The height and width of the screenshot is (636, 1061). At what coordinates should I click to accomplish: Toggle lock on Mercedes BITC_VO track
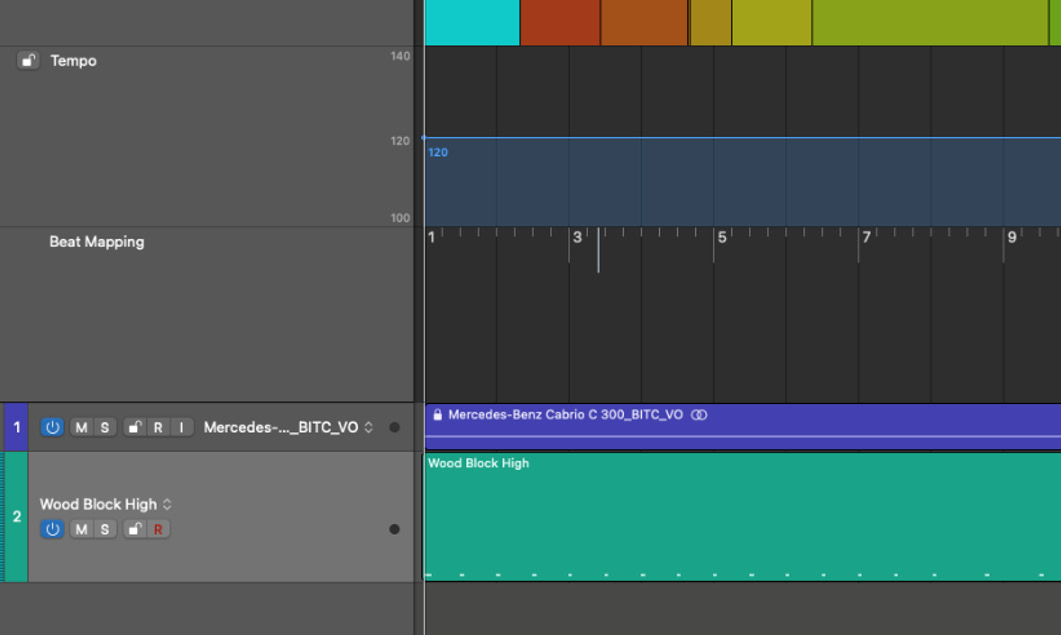[x=135, y=428]
